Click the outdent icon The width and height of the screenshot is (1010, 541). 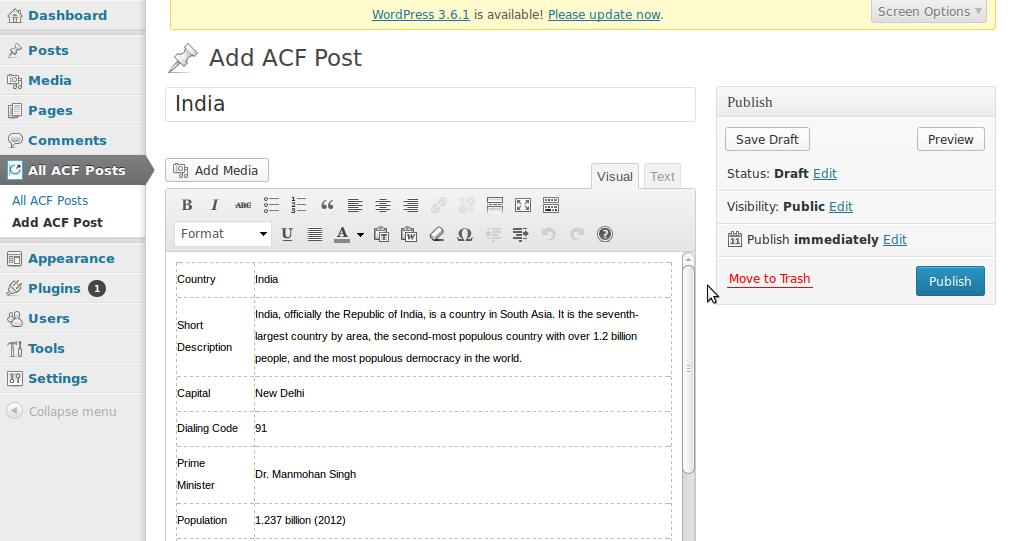click(493, 234)
